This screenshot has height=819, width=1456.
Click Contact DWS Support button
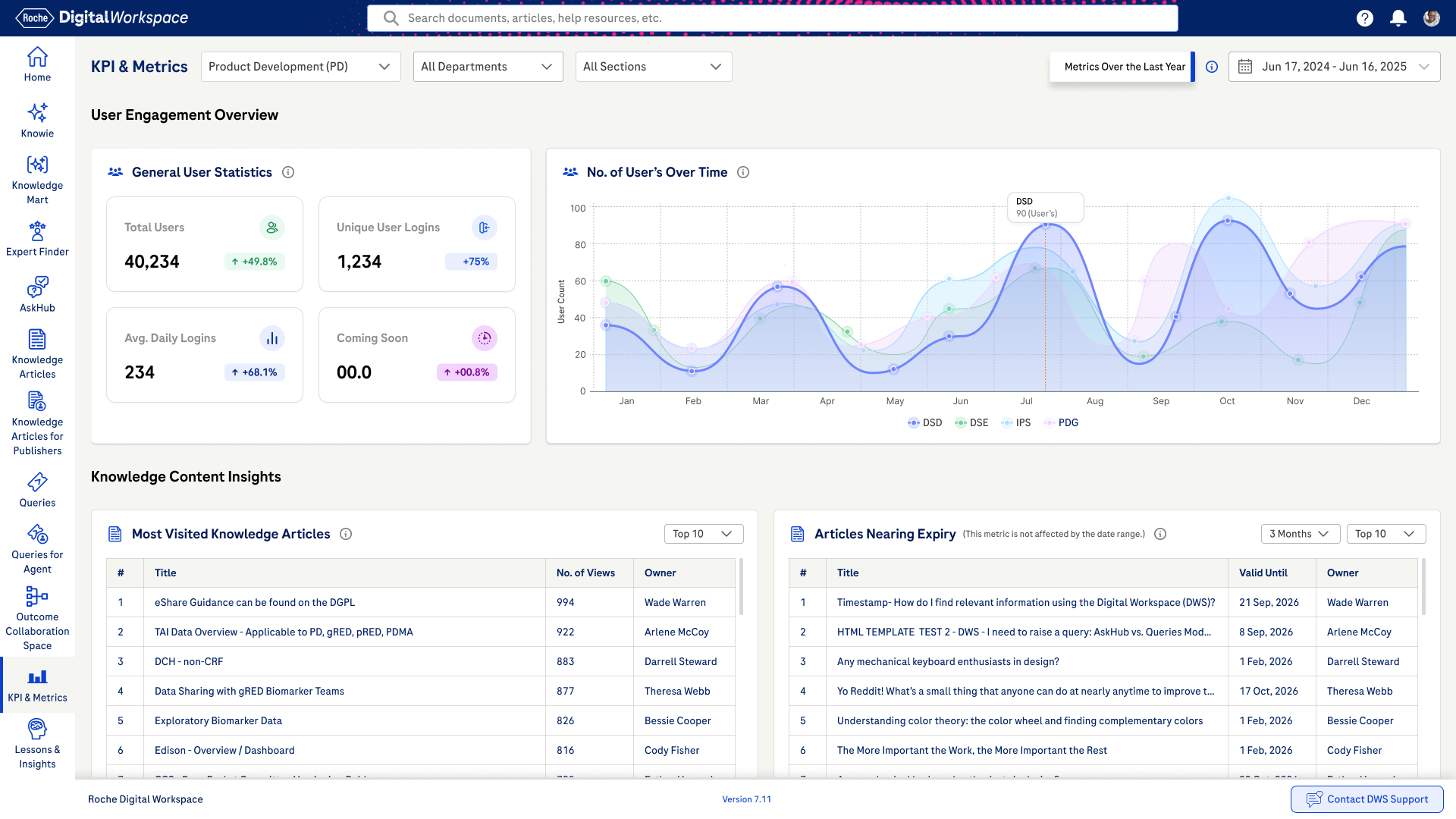coord(1367,799)
